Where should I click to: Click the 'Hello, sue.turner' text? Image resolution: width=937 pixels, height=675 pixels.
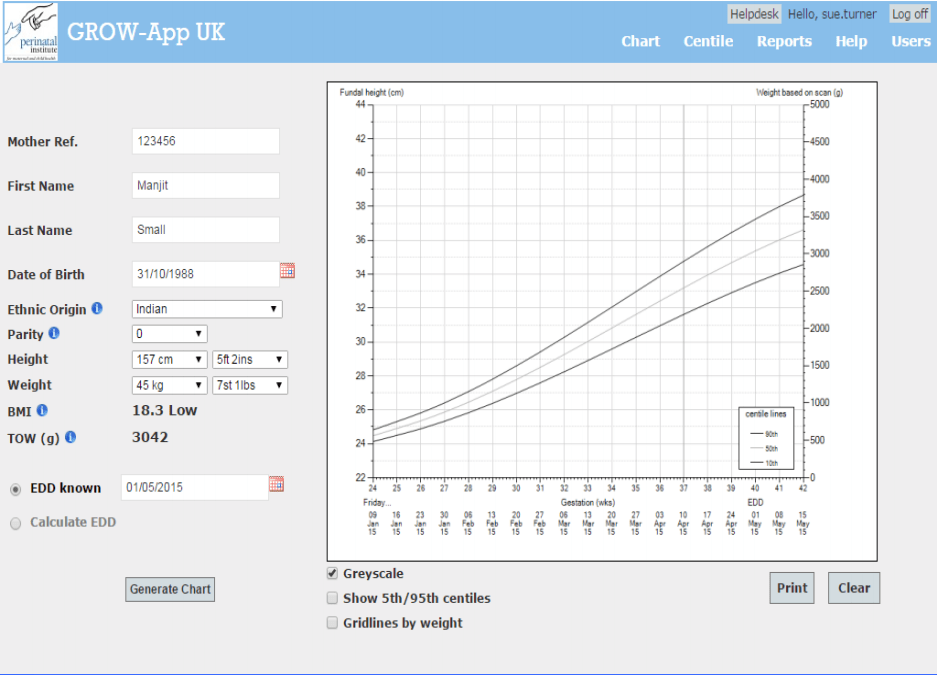tap(832, 14)
